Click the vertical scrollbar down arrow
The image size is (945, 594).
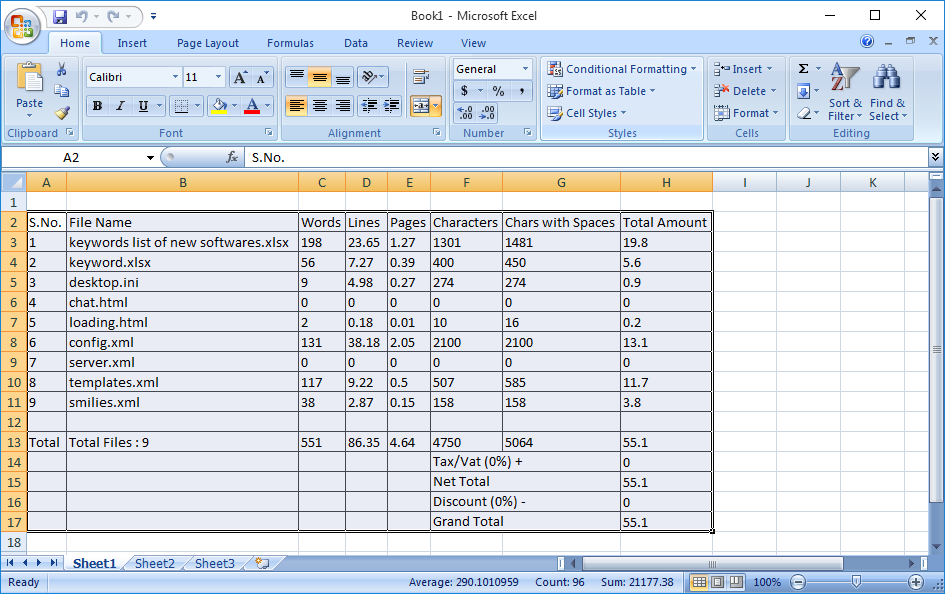936,546
